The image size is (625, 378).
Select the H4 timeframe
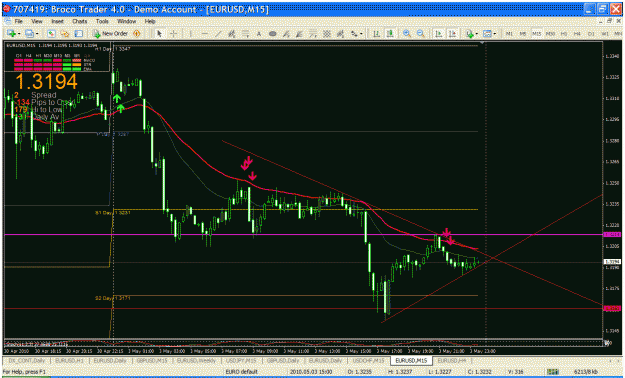[577, 34]
